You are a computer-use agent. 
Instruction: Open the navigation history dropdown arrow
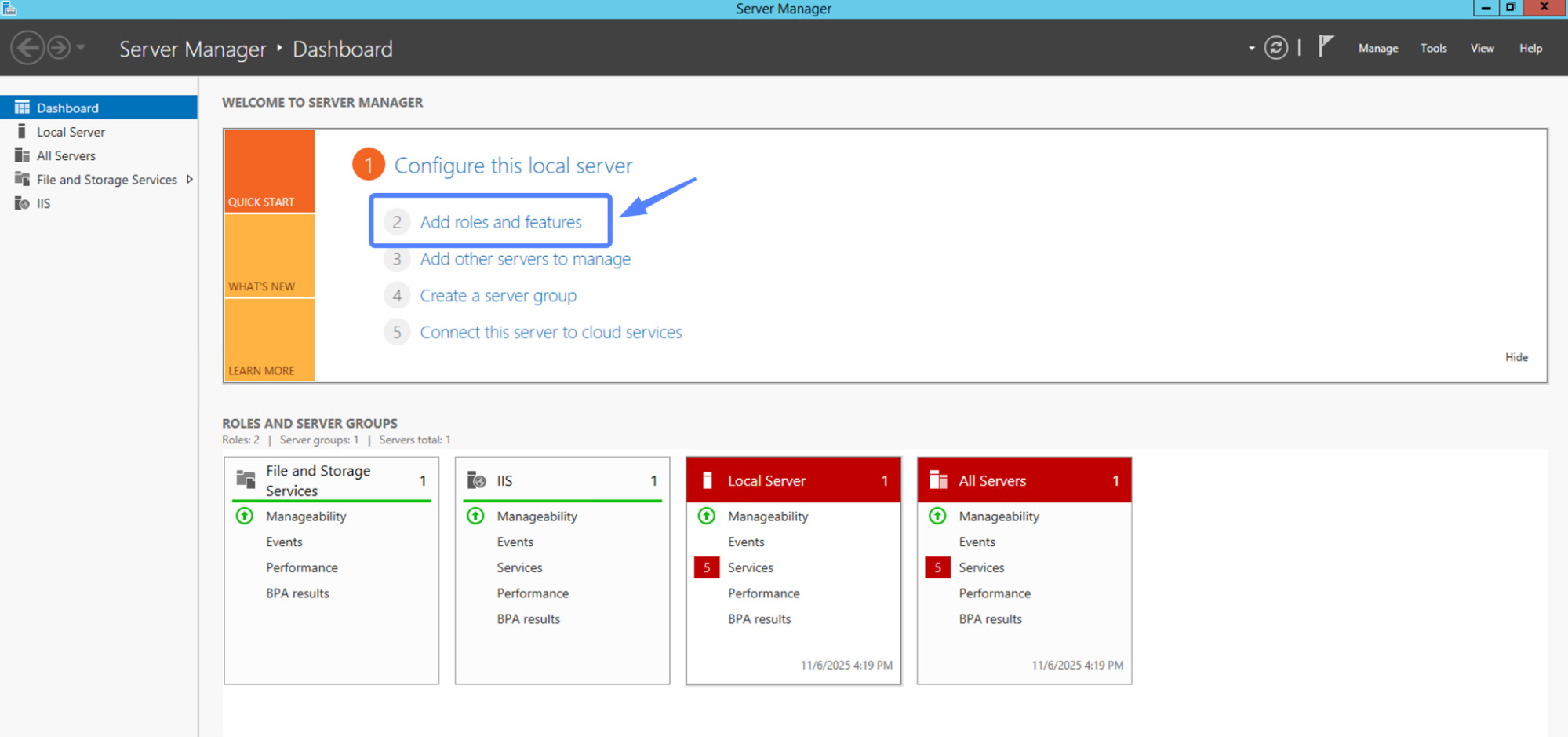click(81, 48)
